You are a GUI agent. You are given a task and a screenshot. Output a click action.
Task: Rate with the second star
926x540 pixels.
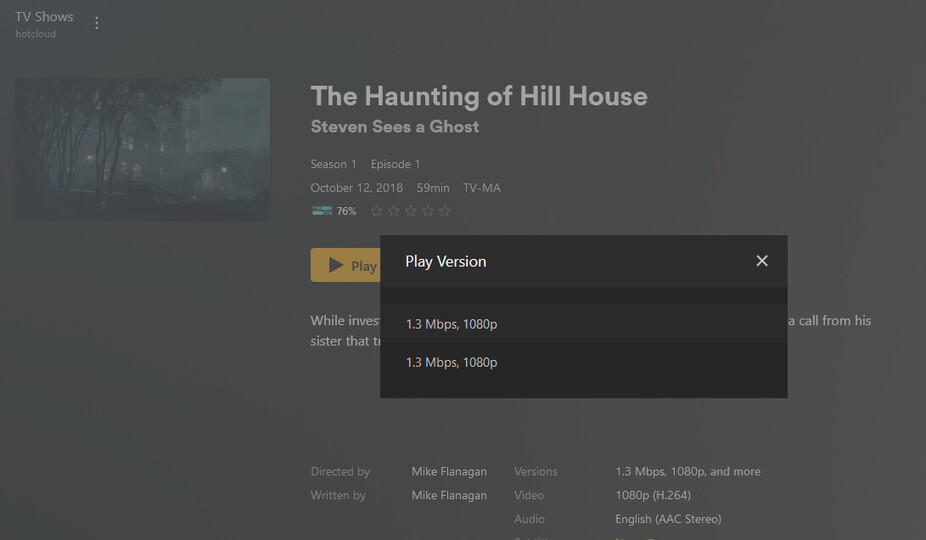click(394, 210)
